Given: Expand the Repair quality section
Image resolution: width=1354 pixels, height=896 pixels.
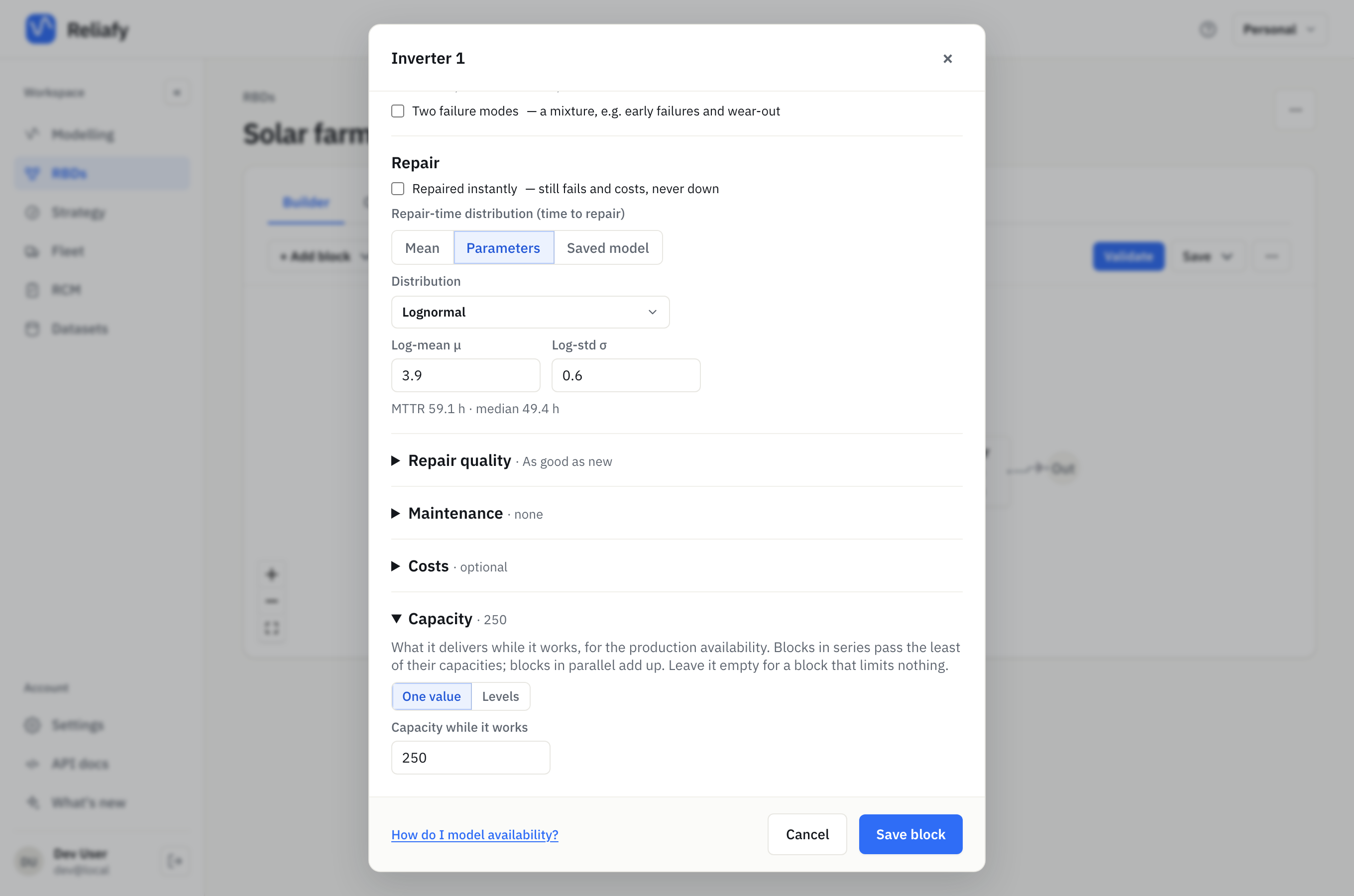Looking at the screenshot, I should click(459, 460).
